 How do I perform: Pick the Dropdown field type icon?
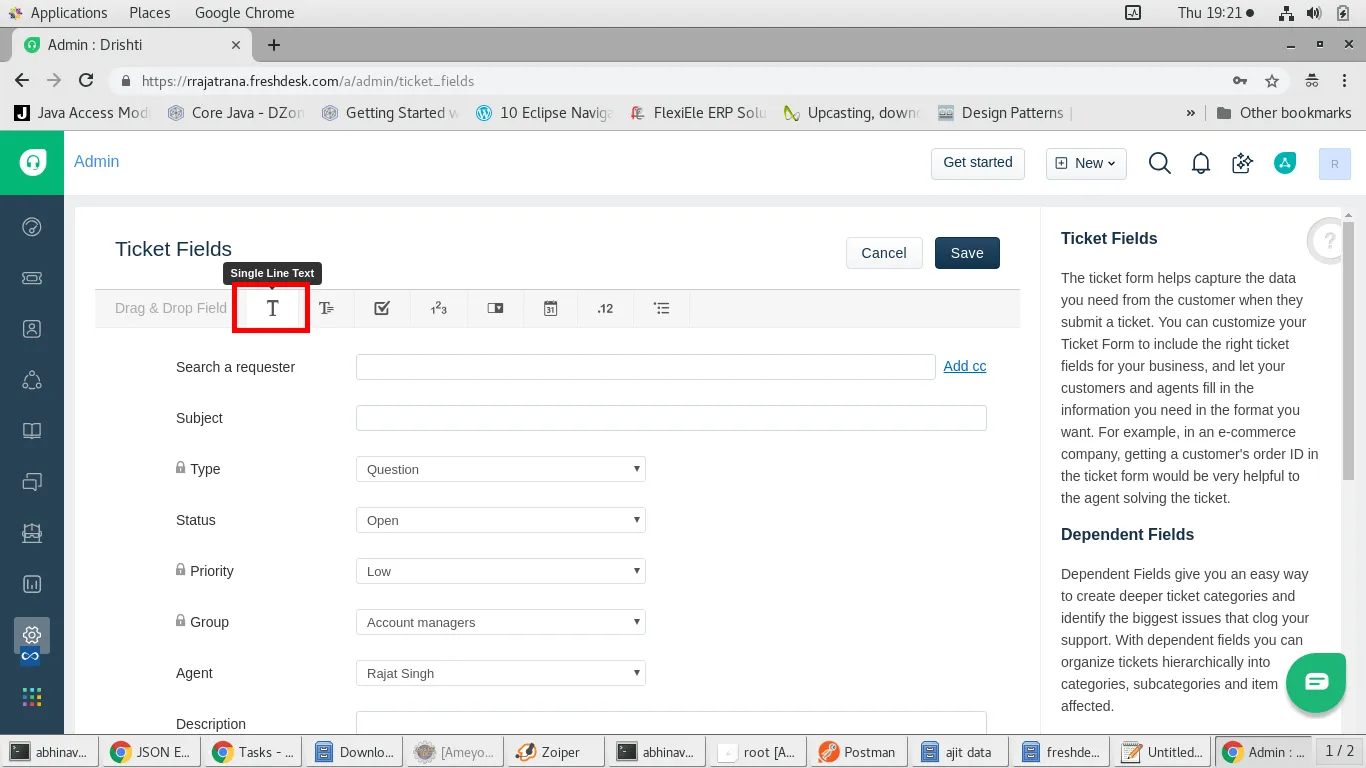(x=495, y=309)
